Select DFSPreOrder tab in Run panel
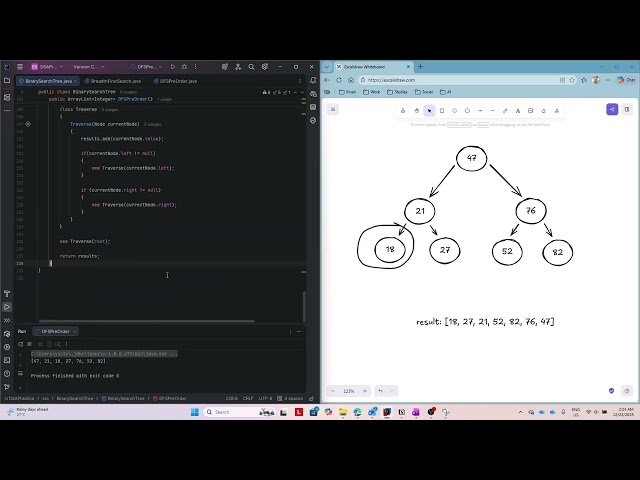640x480 pixels. pyautogui.click(x=55, y=331)
